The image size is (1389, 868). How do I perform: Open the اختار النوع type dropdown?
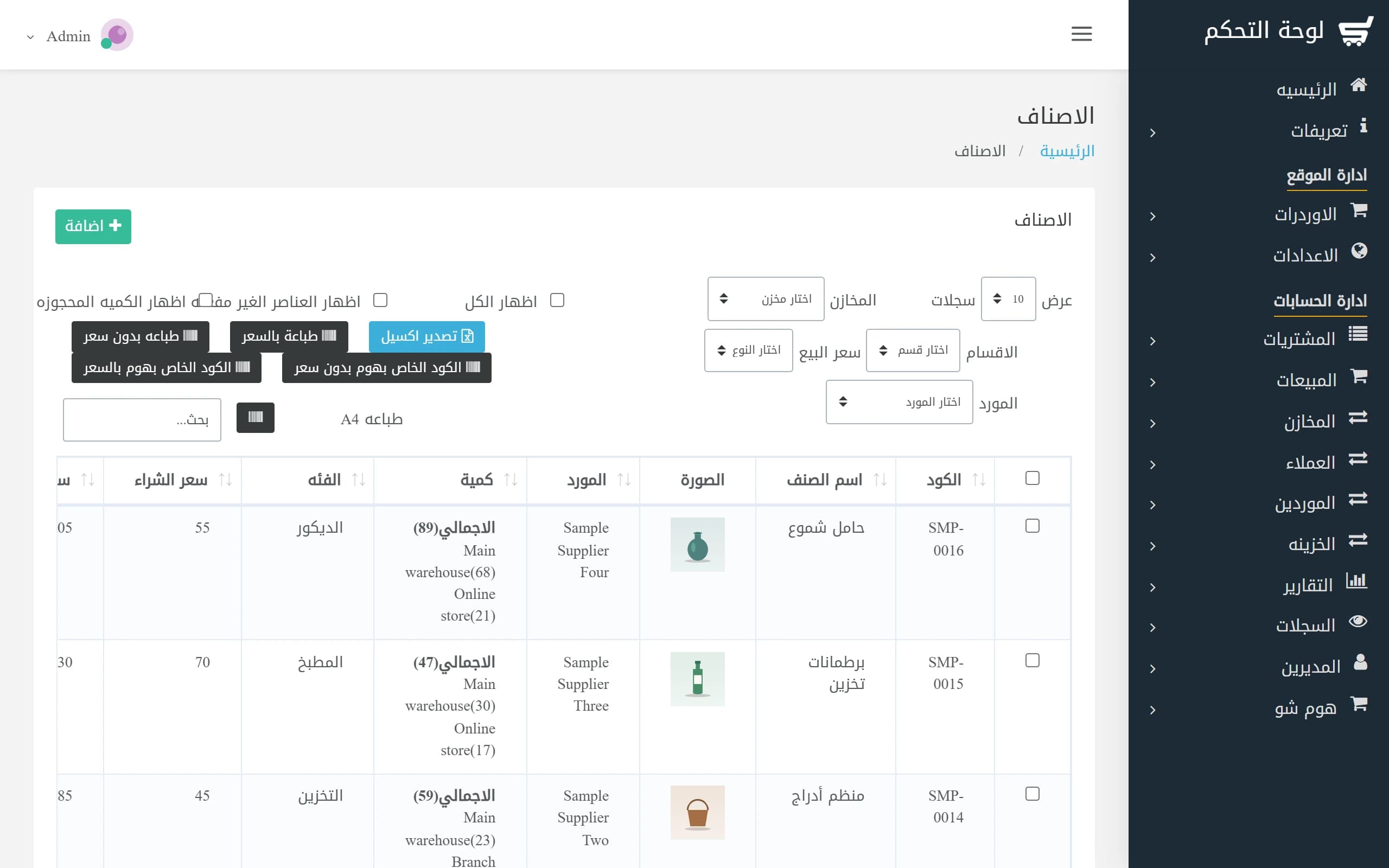click(x=748, y=350)
